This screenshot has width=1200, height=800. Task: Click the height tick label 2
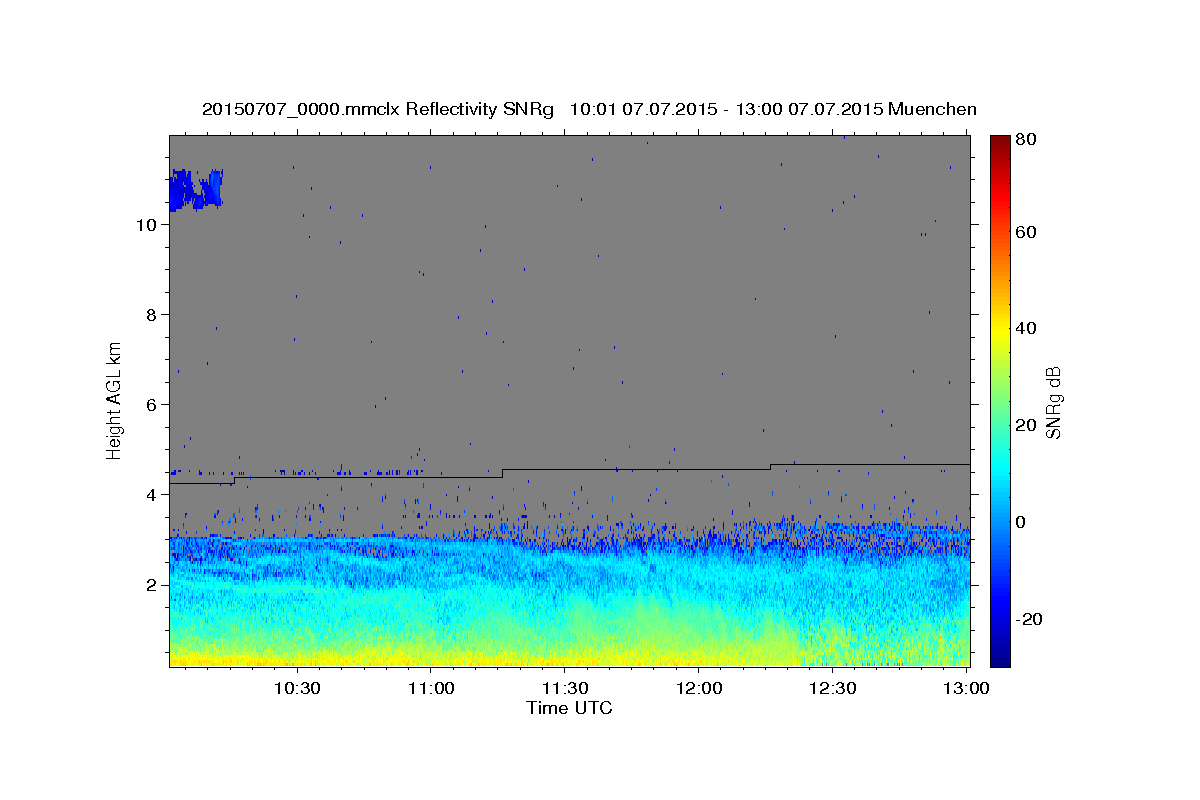151,585
